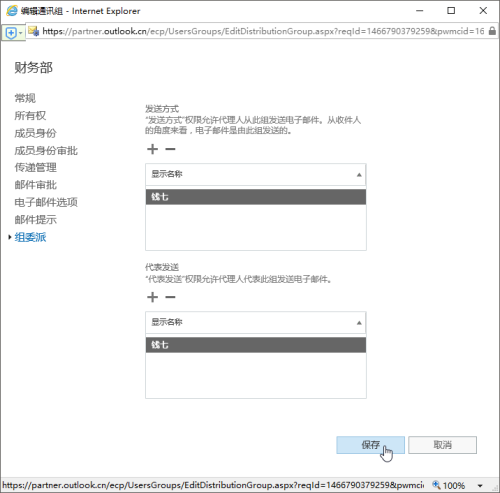The width and height of the screenshot is (500, 493).
Task: Remove selected delegate under 发送方式
Action: point(170,149)
